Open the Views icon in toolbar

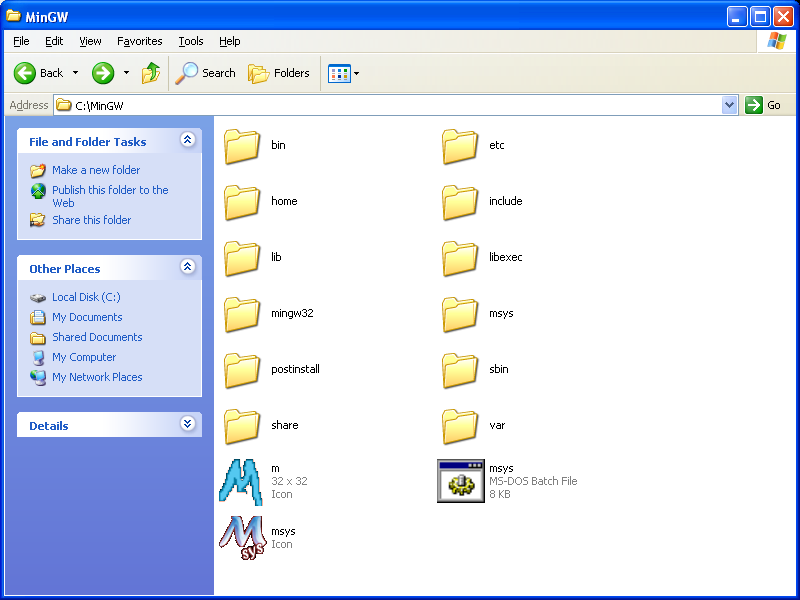click(339, 73)
